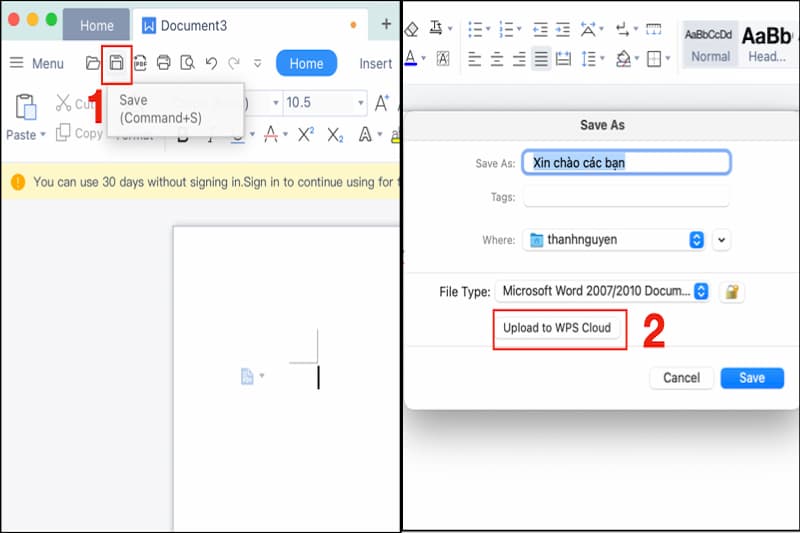800x533 pixels.
Task: Decrease paragraph indent
Action: click(x=540, y=29)
